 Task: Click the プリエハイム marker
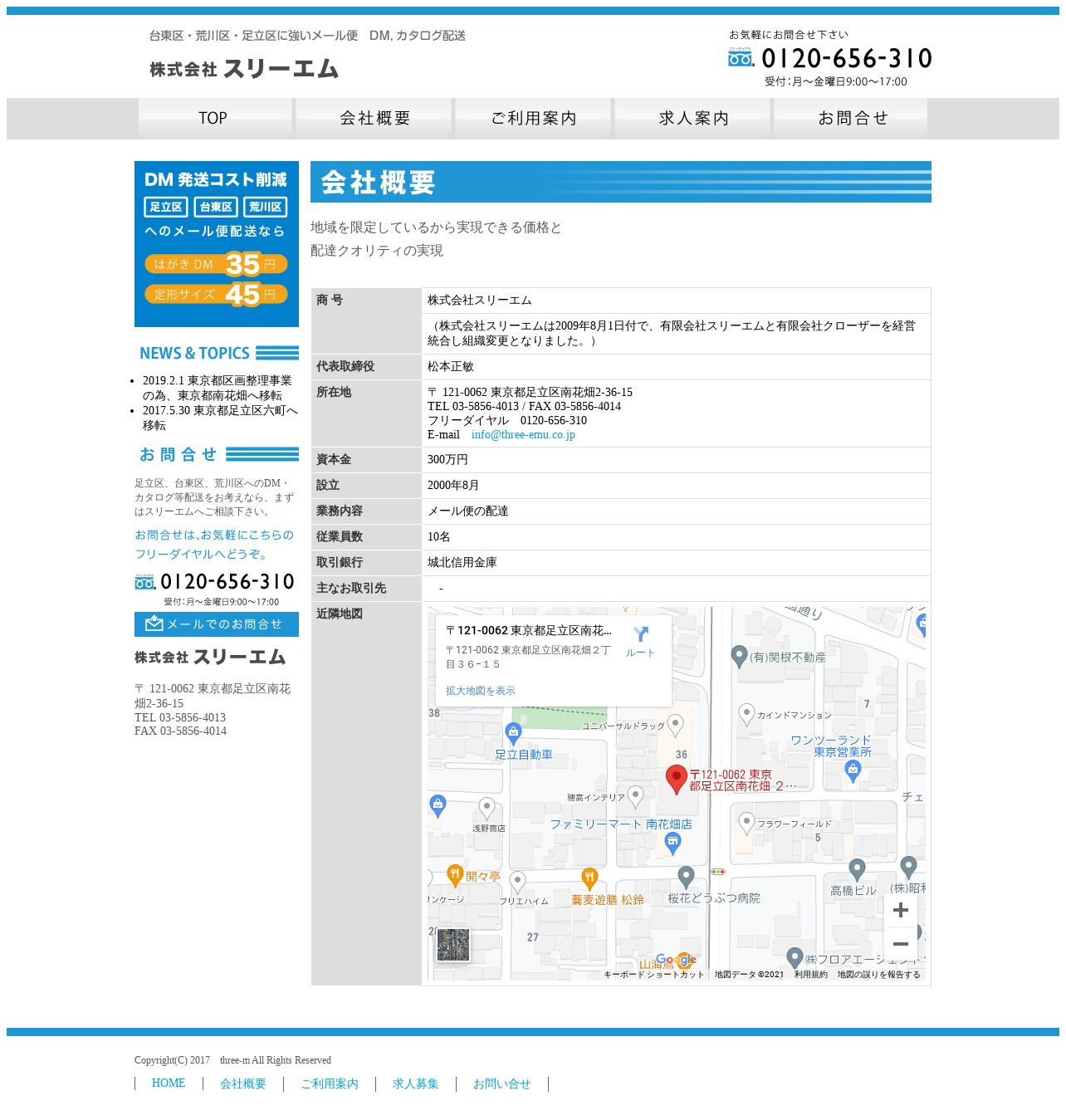(518, 882)
